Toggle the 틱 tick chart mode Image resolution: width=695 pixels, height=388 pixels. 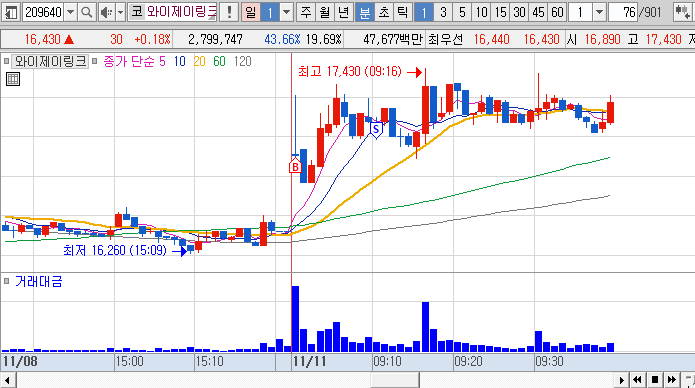coord(402,12)
